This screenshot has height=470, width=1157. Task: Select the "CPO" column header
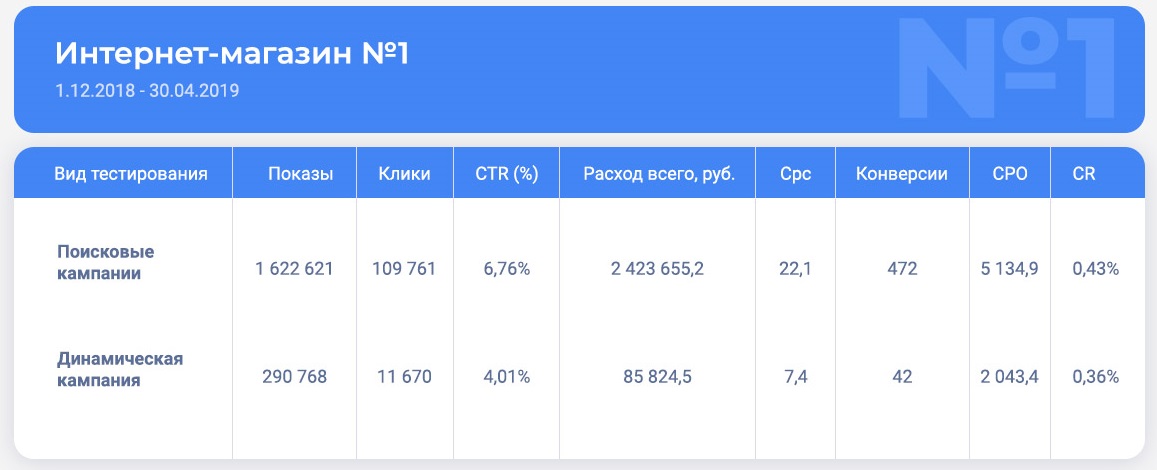click(x=1010, y=174)
